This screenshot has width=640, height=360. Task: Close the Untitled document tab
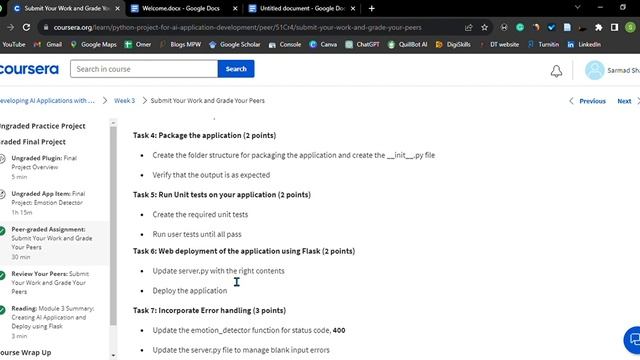(353, 8)
